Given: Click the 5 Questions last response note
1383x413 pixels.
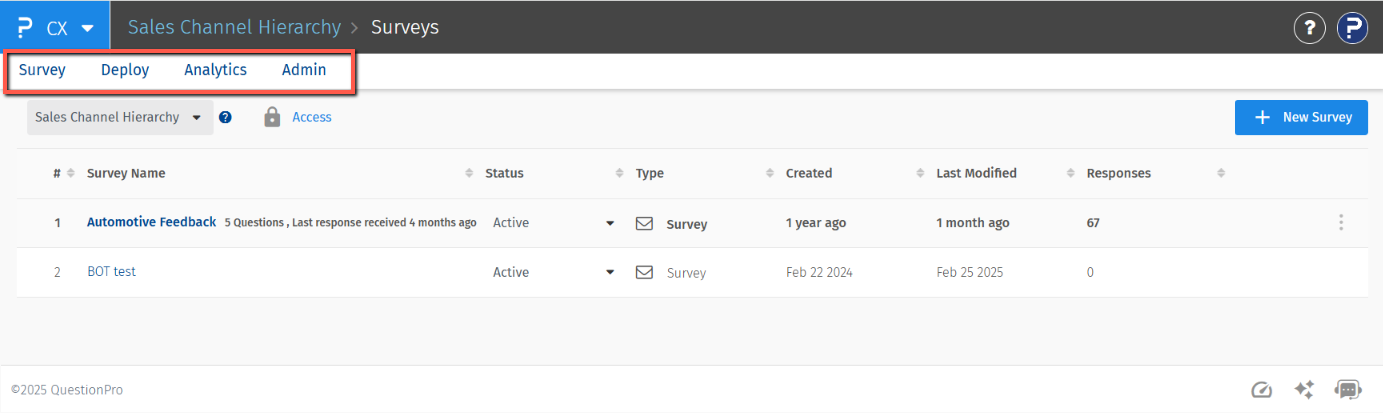Looking at the screenshot, I should 350,223.
